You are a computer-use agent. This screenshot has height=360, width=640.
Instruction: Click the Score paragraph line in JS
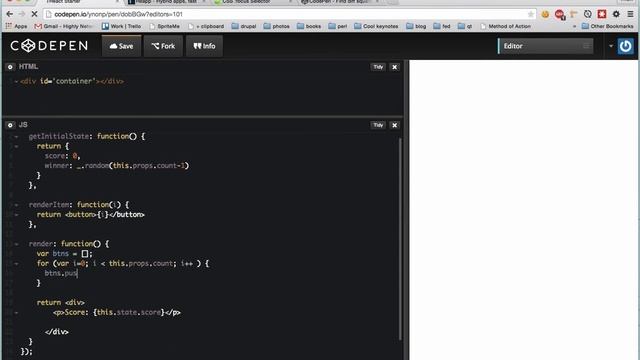[x=117, y=313]
